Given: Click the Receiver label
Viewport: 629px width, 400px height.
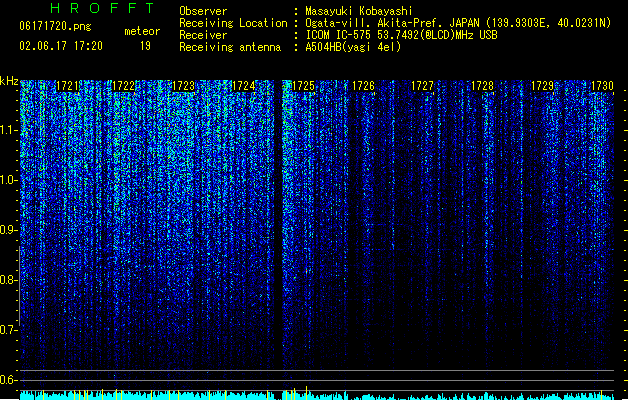Looking at the screenshot, I should pos(203,35).
